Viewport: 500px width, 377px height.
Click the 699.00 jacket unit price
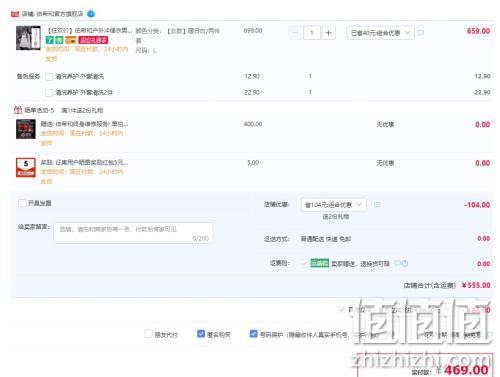[x=253, y=31]
